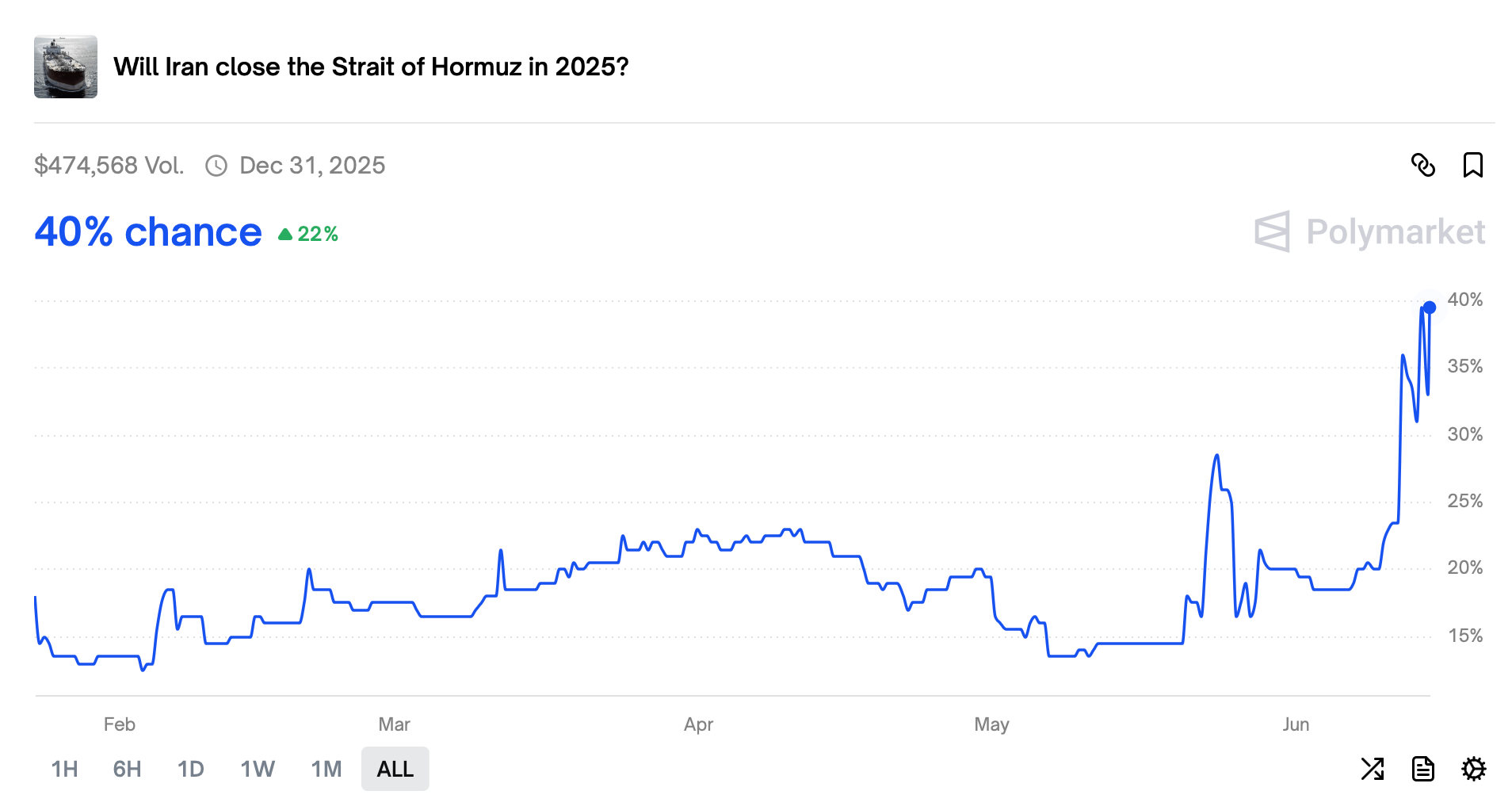This screenshot has width=1512, height=810.
Task: Open the "Will Iran close the Strait" title
Action: pyautogui.click(x=371, y=67)
